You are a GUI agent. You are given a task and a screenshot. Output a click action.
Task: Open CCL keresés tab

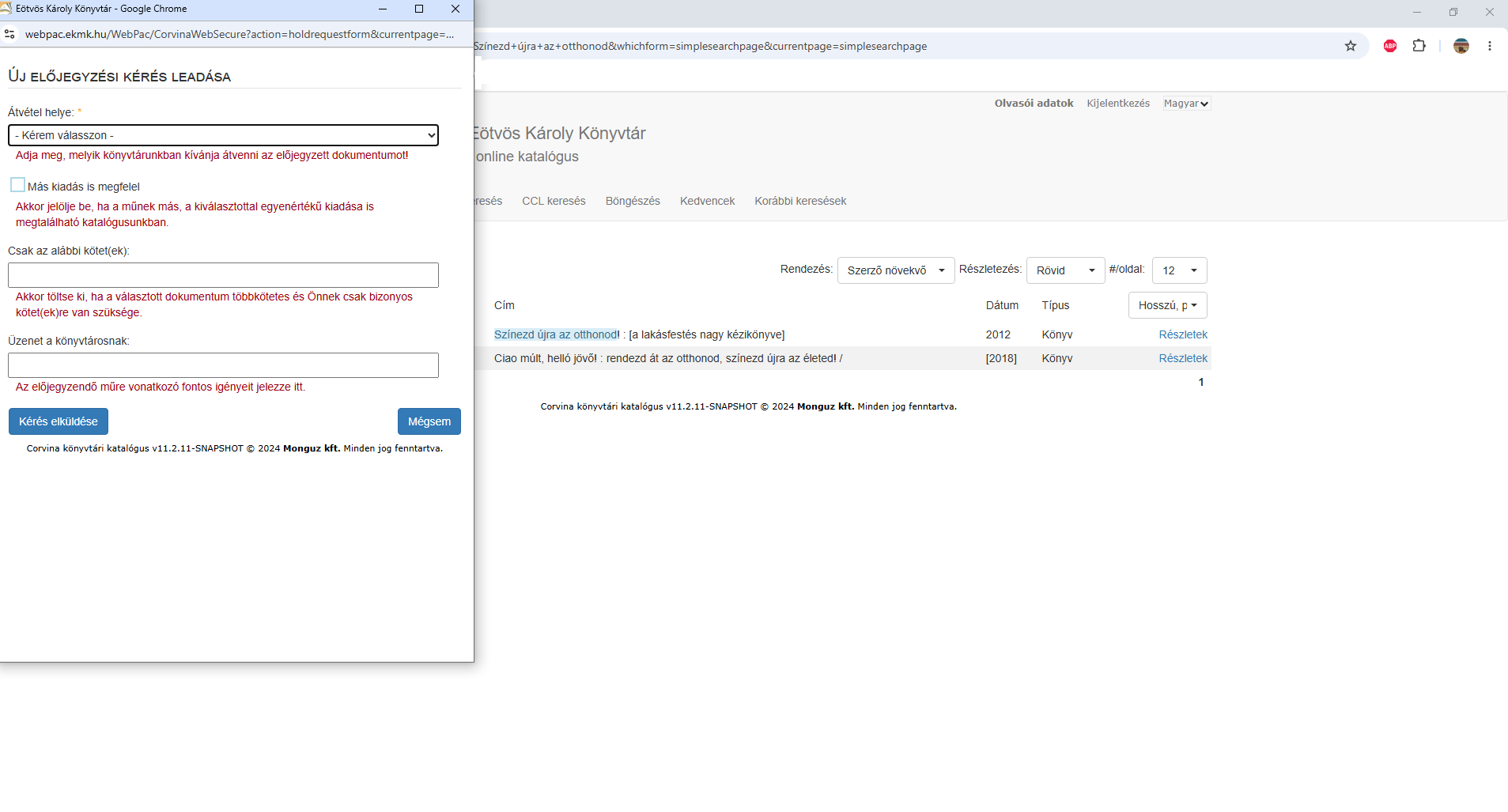[554, 201]
